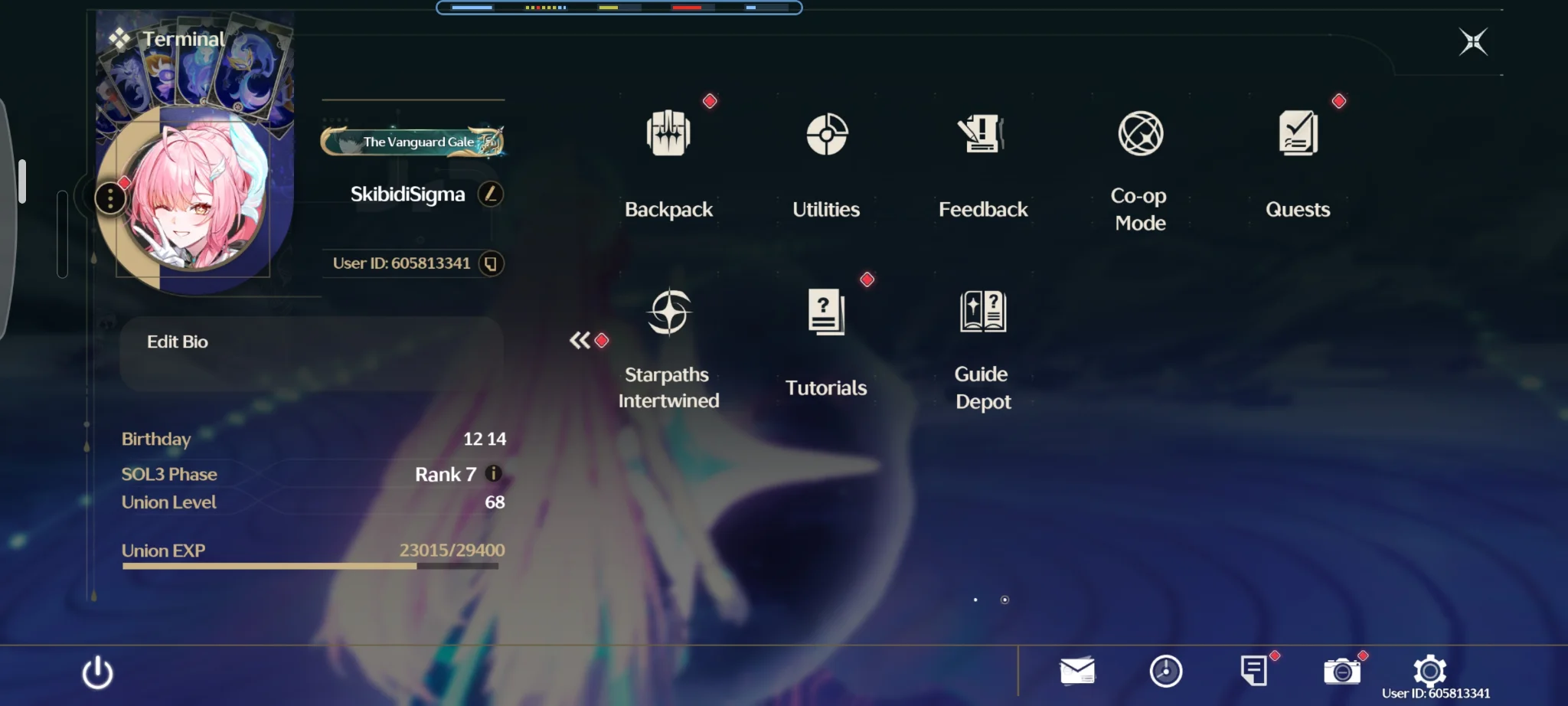Screen dimensions: 1568x706
Task: Open the settings gear icon
Action: coord(1429,671)
